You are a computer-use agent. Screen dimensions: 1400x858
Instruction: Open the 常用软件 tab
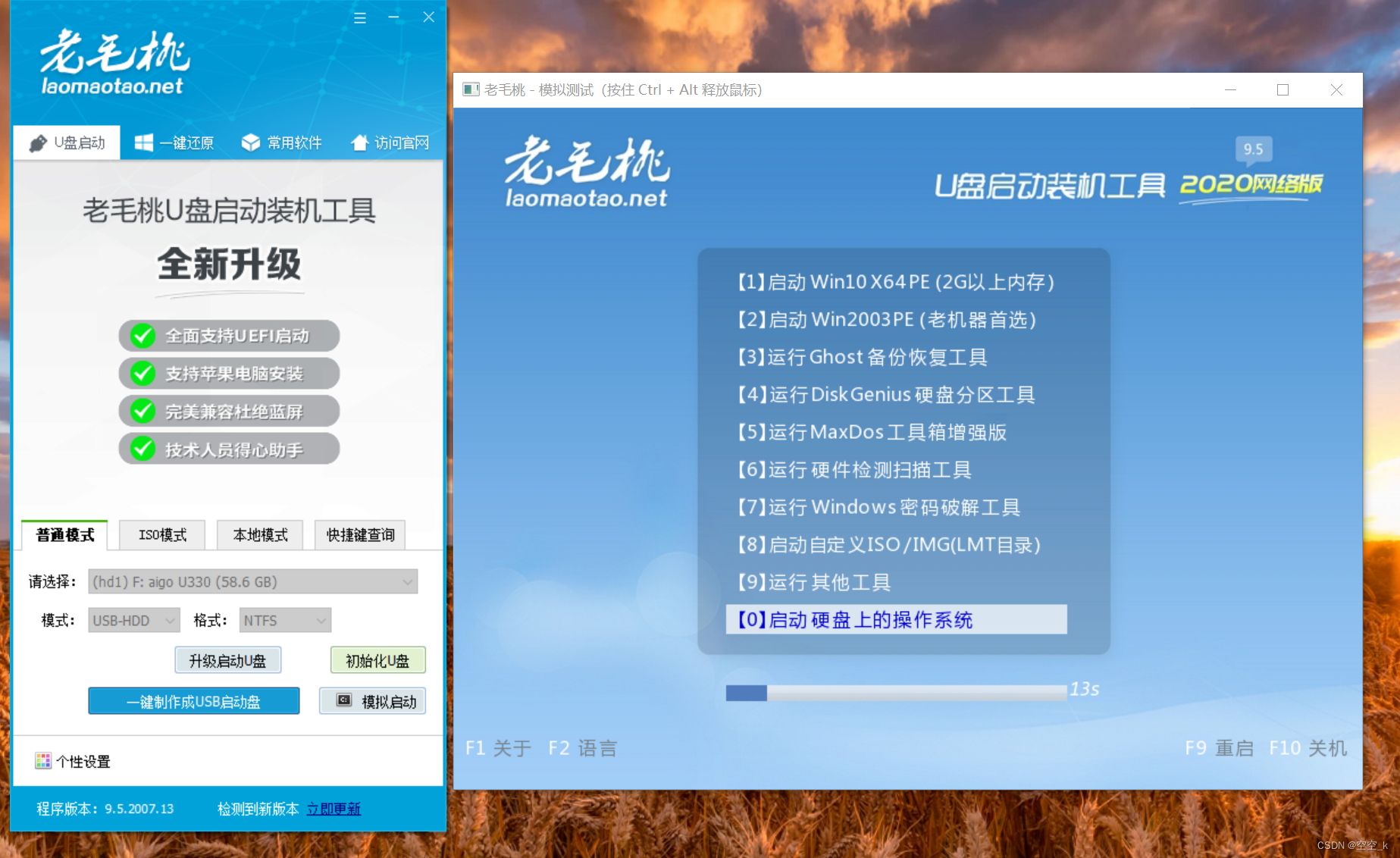281,142
